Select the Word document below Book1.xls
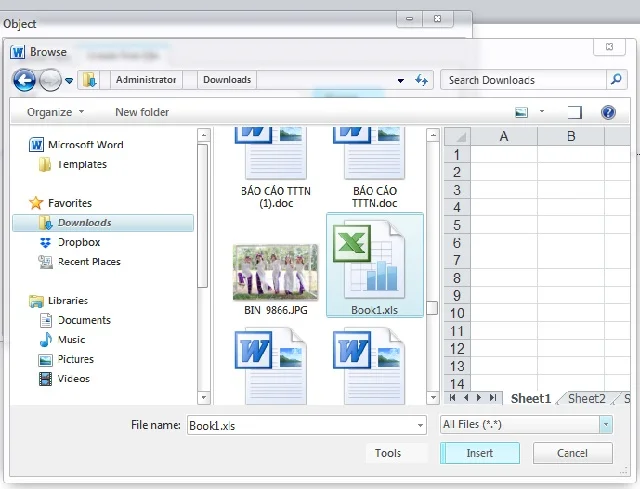Viewport: 640px width, 489px height. click(369, 366)
